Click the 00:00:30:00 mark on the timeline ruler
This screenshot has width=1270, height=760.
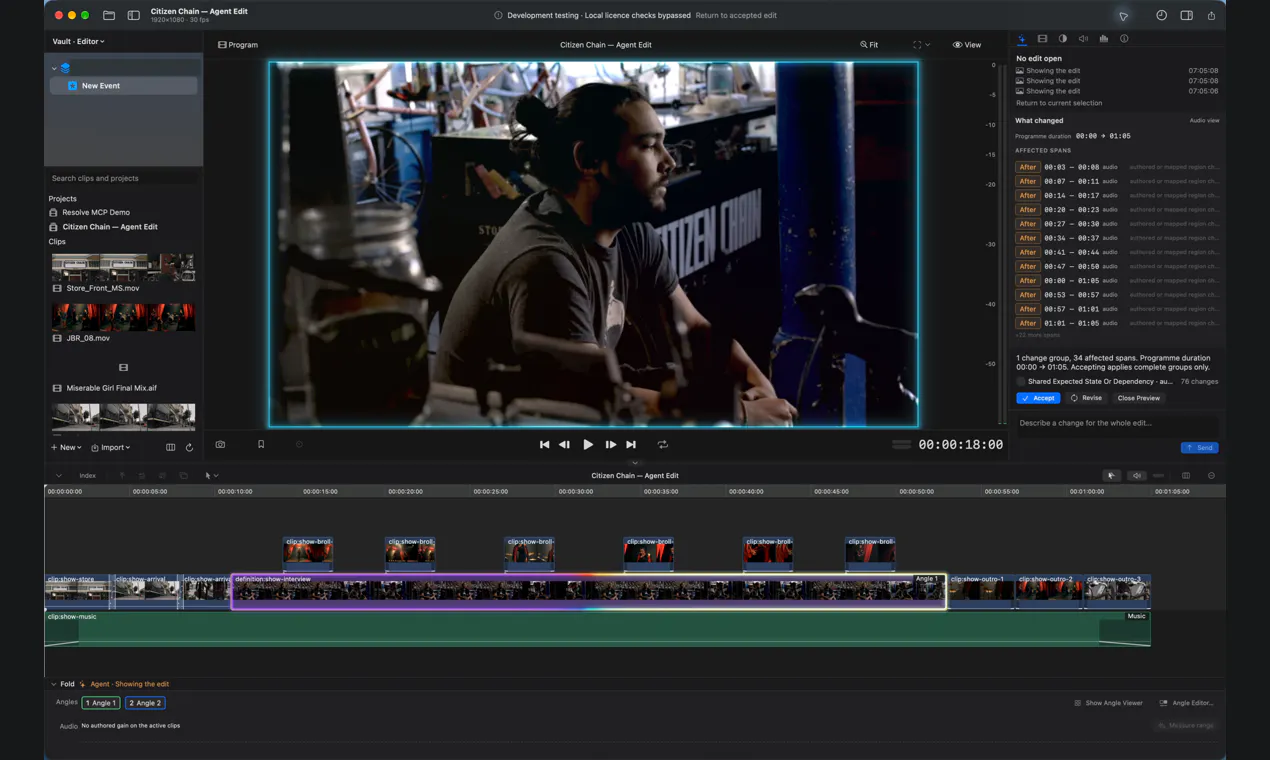576,492
